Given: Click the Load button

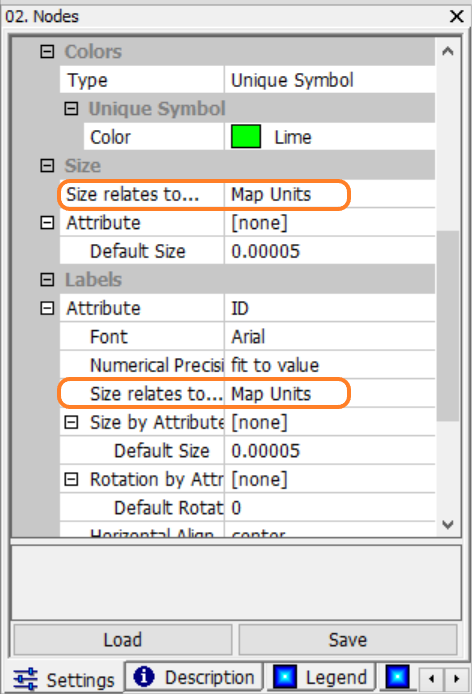Looking at the screenshot, I should pos(123,640).
